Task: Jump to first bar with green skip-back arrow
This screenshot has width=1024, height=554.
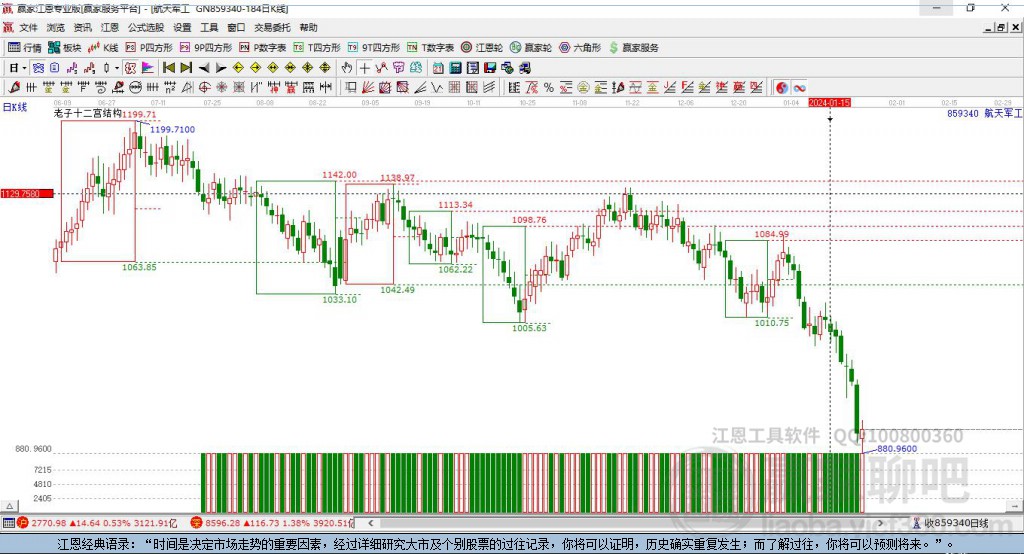Action: 169,67
